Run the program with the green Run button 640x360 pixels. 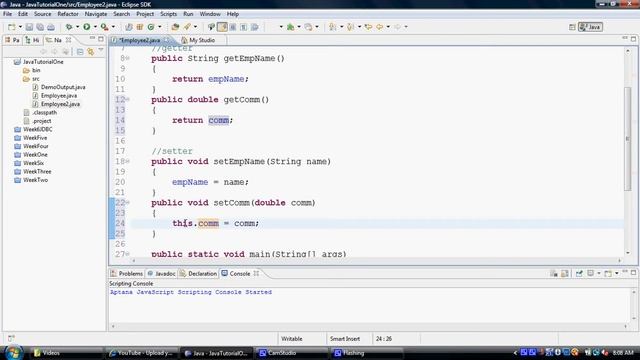[x=87, y=27]
